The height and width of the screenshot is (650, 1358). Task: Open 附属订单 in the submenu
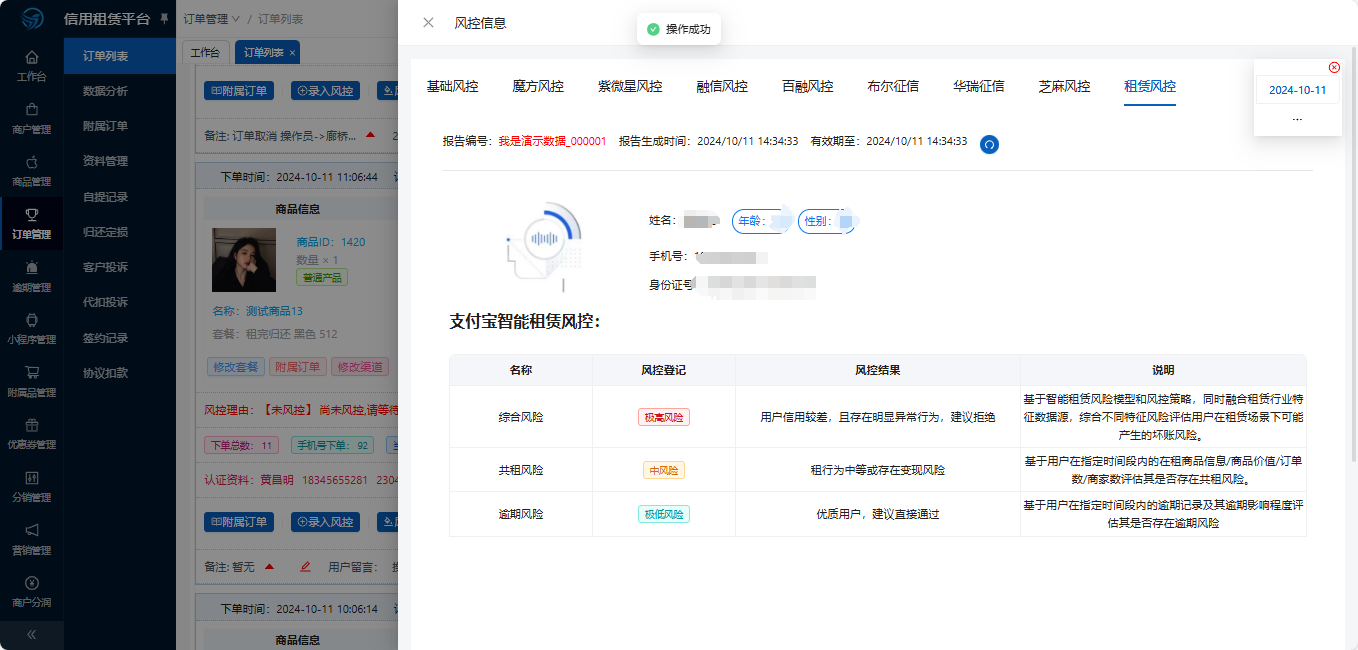click(120, 126)
